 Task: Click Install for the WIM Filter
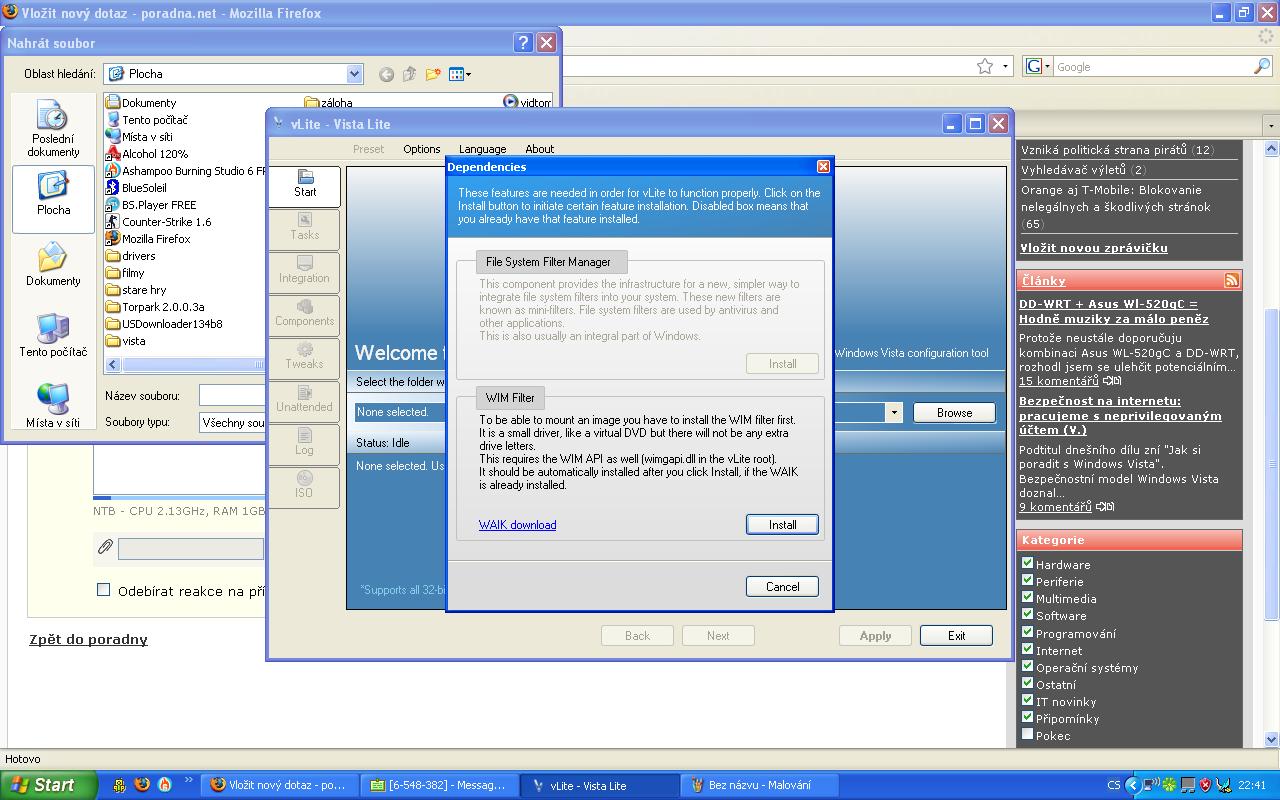pyautogui.click(x=782, y=524)
